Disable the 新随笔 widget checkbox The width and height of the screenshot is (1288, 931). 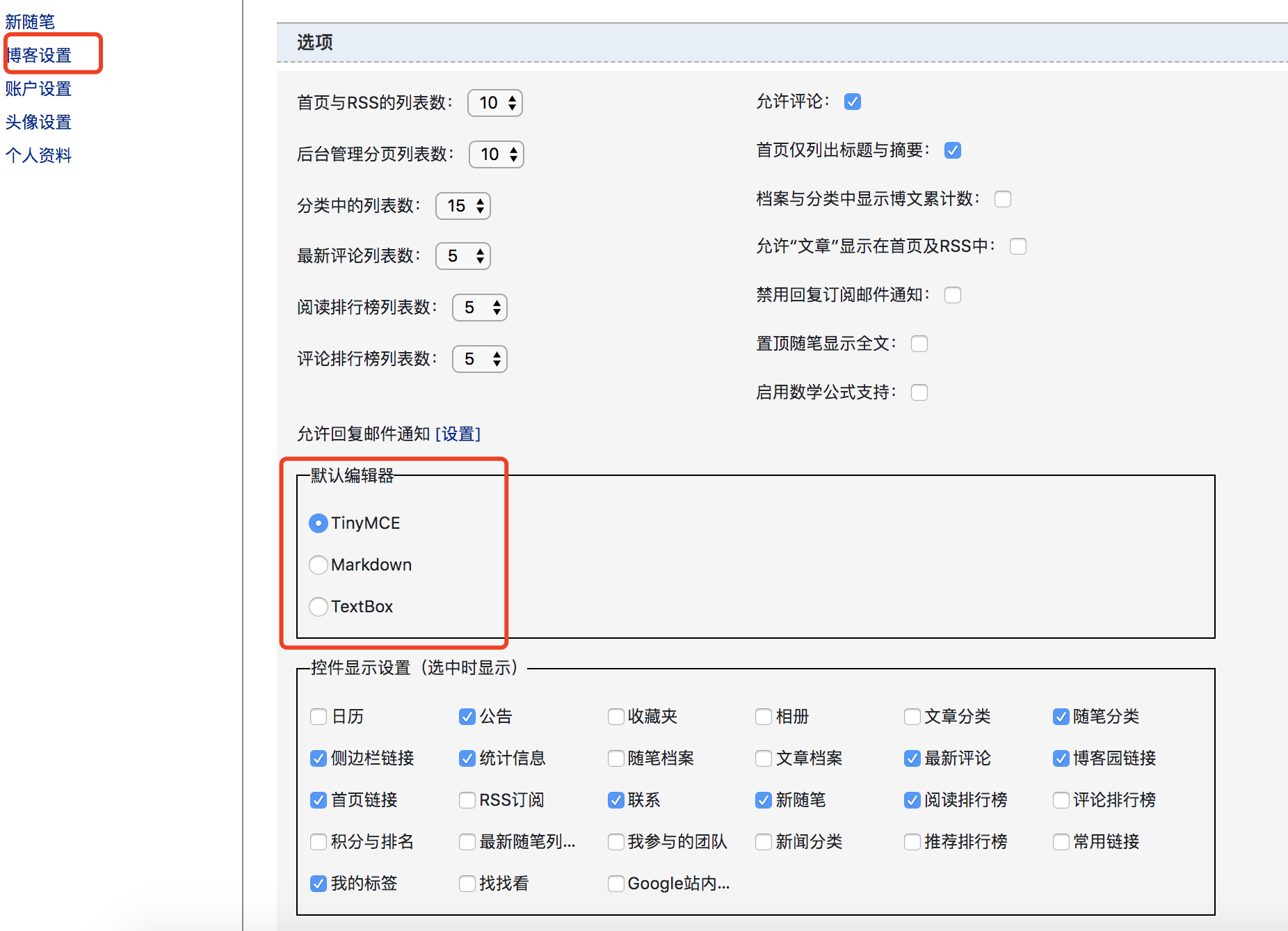coord(764,800)
